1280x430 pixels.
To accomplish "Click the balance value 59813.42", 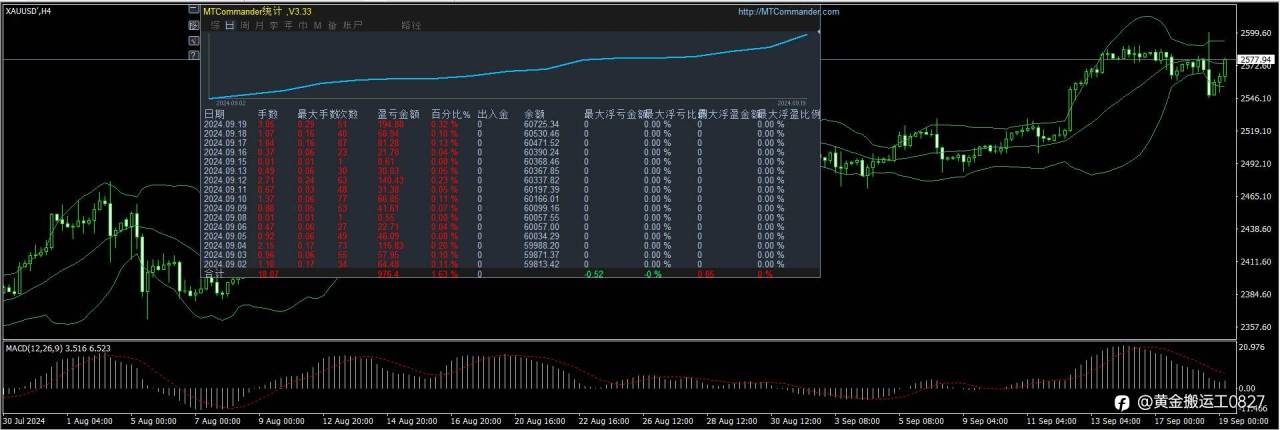I will pos(541,265).
